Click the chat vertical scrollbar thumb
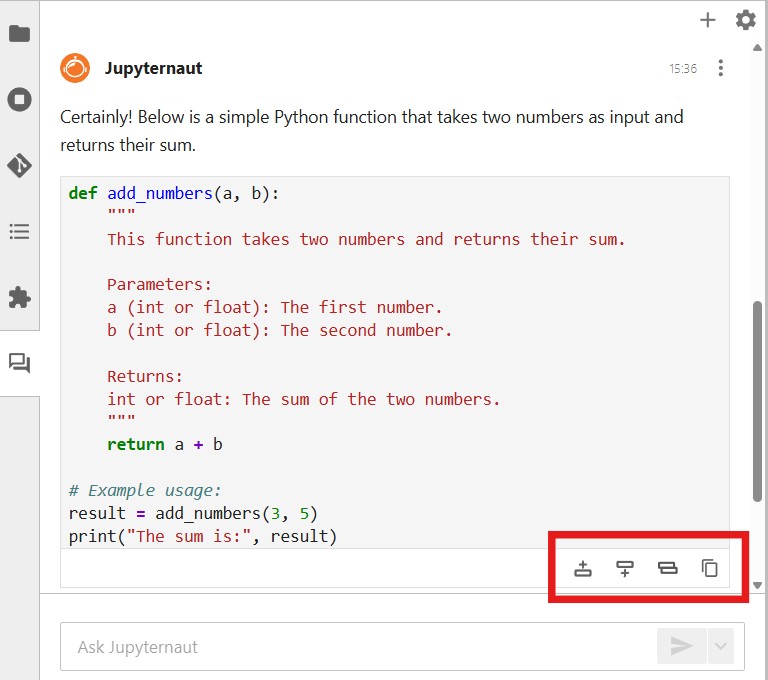The image size is (768, 680). (x=757, y=400)
